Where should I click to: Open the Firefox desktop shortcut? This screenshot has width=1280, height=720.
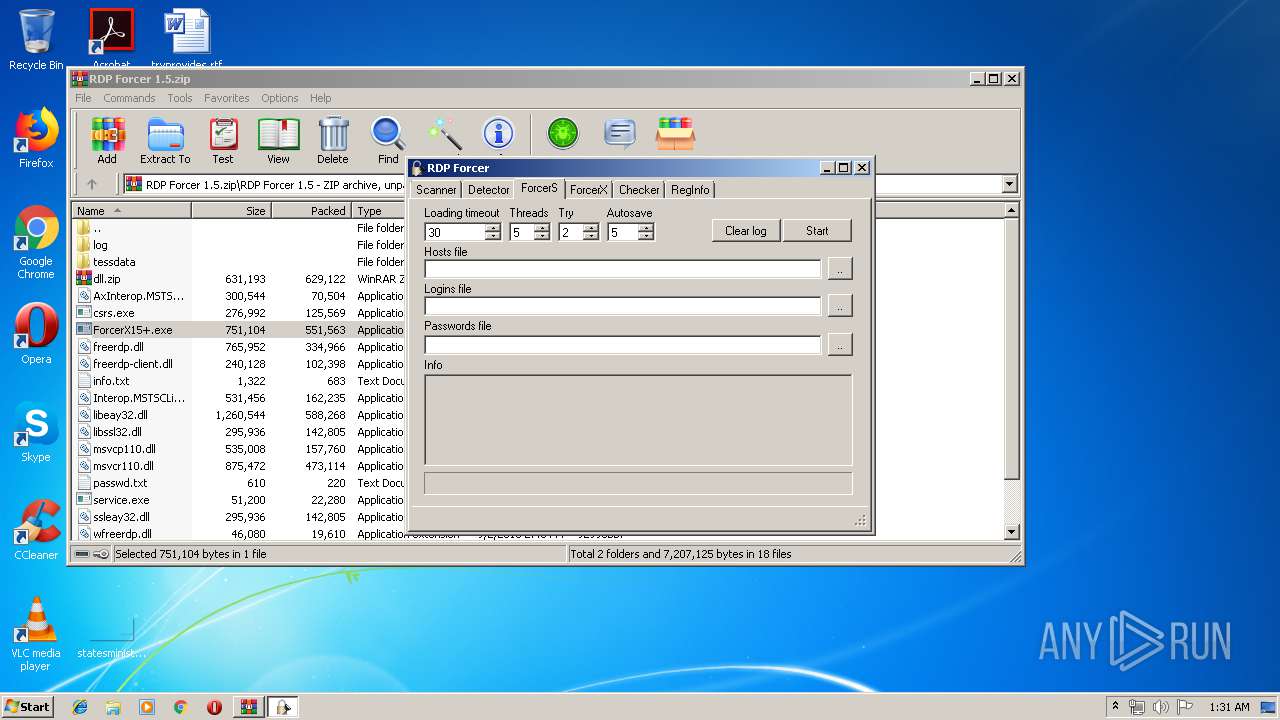click(x=36, y=138)
